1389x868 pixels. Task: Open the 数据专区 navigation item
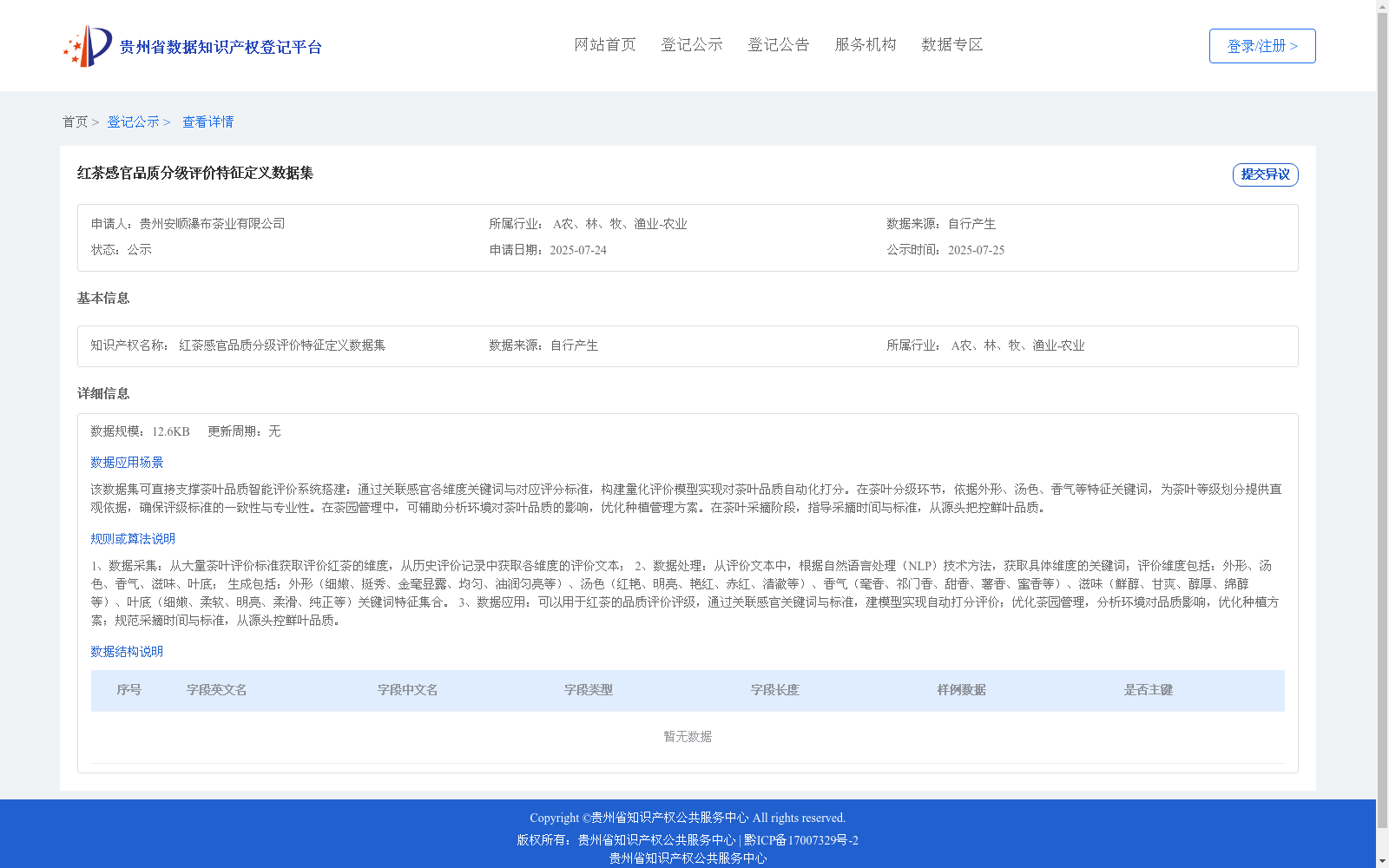pyautogui.click(x=952, y=44)
